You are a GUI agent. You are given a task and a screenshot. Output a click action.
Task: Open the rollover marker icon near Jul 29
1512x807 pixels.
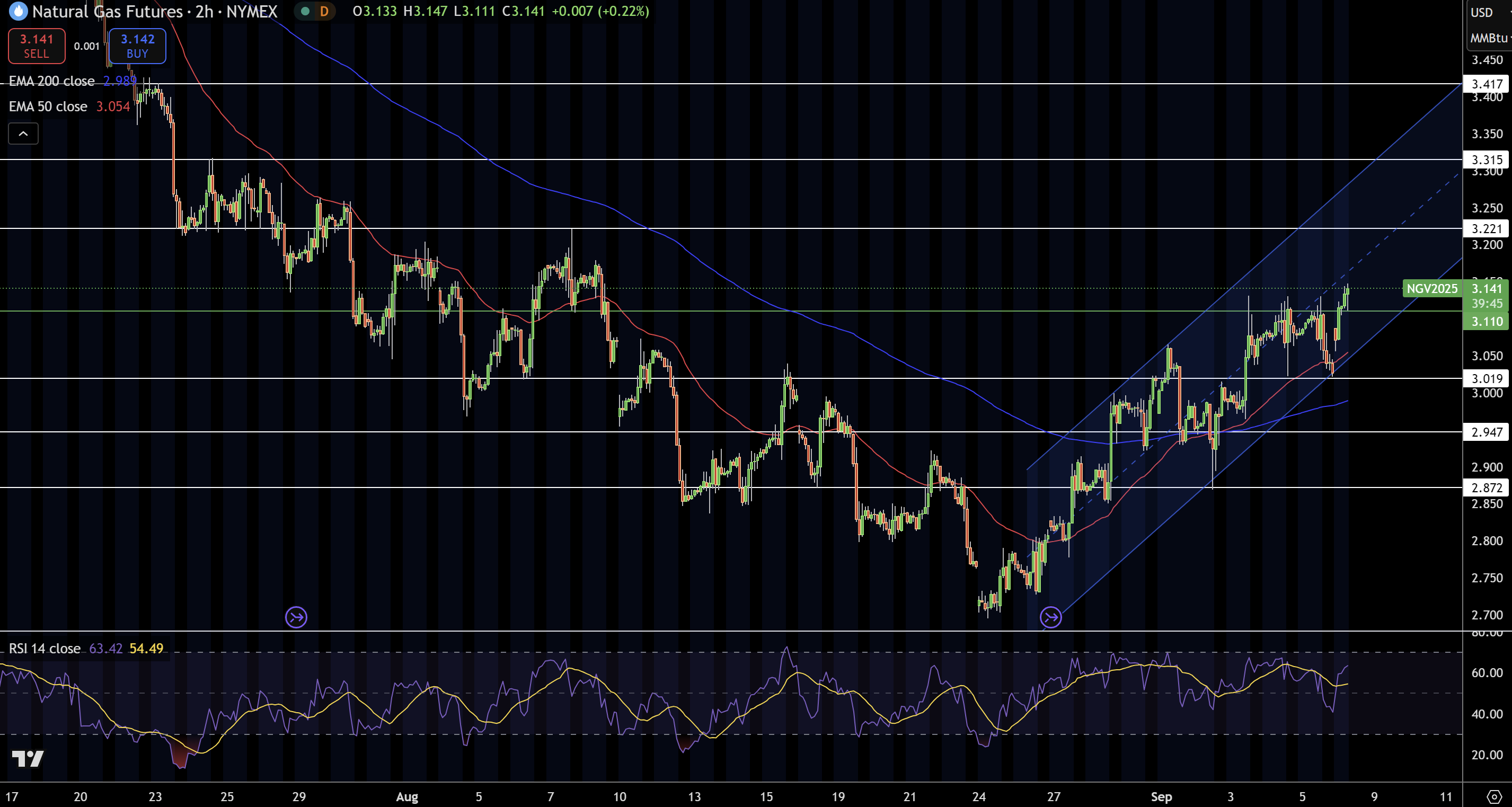point(296,617)
